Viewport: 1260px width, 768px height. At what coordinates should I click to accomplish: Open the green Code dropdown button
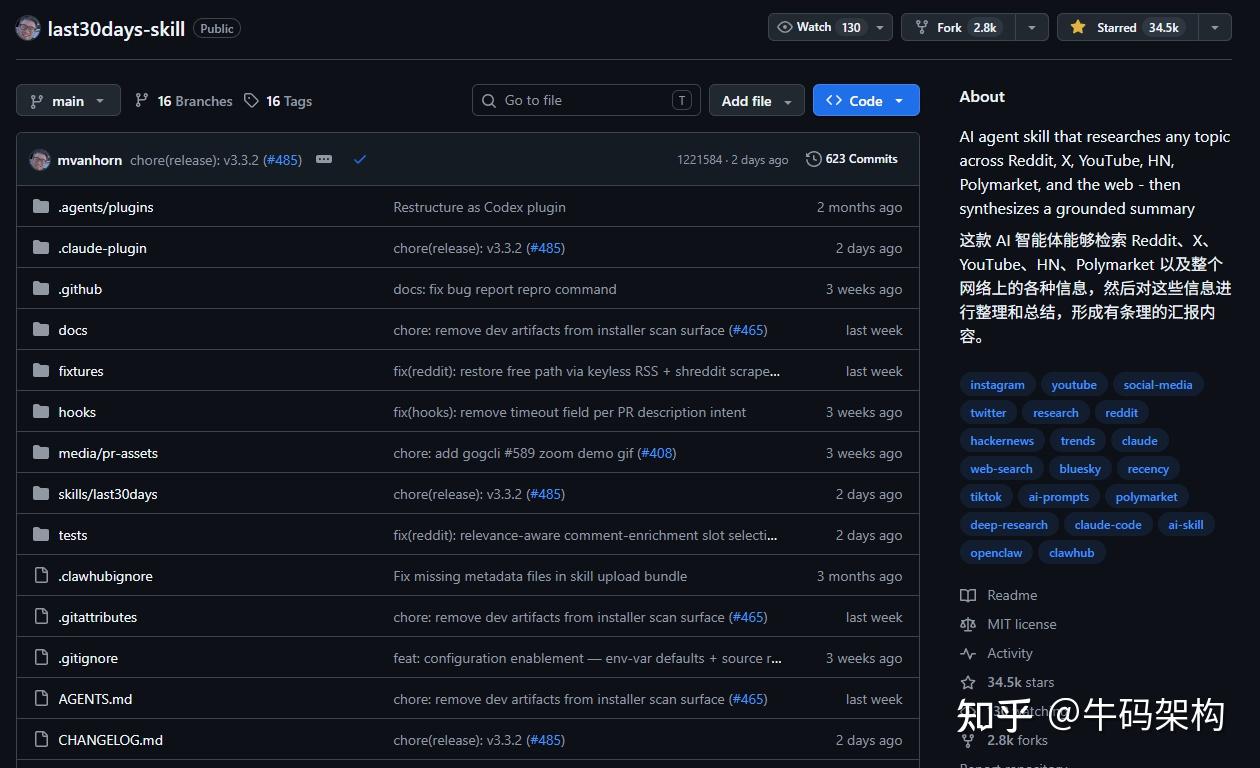pos(866,100)
